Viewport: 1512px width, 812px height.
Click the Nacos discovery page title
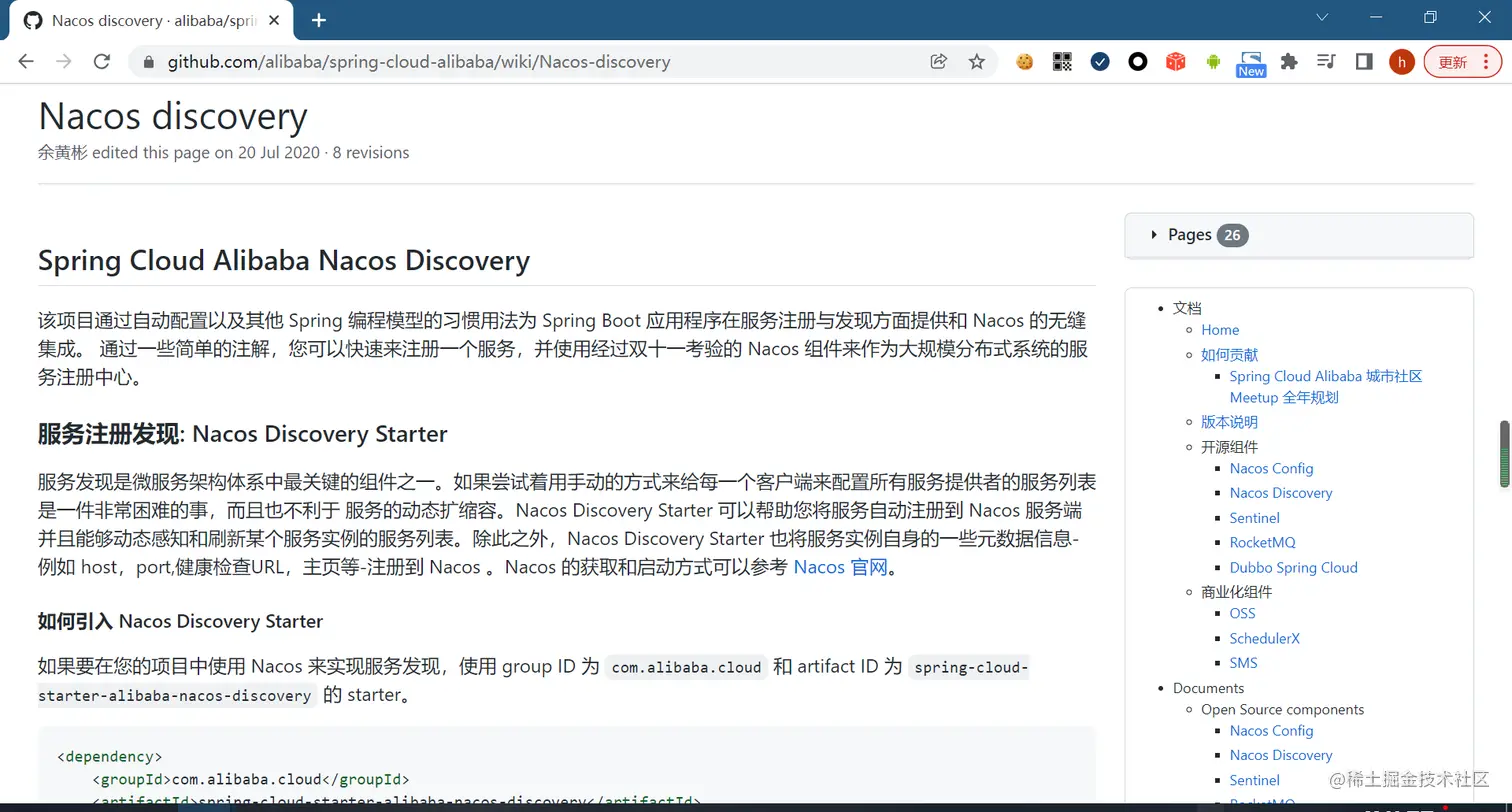click(x=172, y=117)
